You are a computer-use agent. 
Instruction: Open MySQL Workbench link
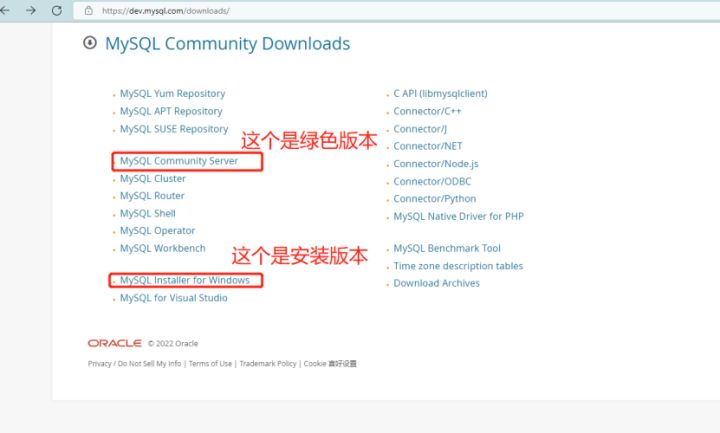pyautogui.click(x=163, y=248)
